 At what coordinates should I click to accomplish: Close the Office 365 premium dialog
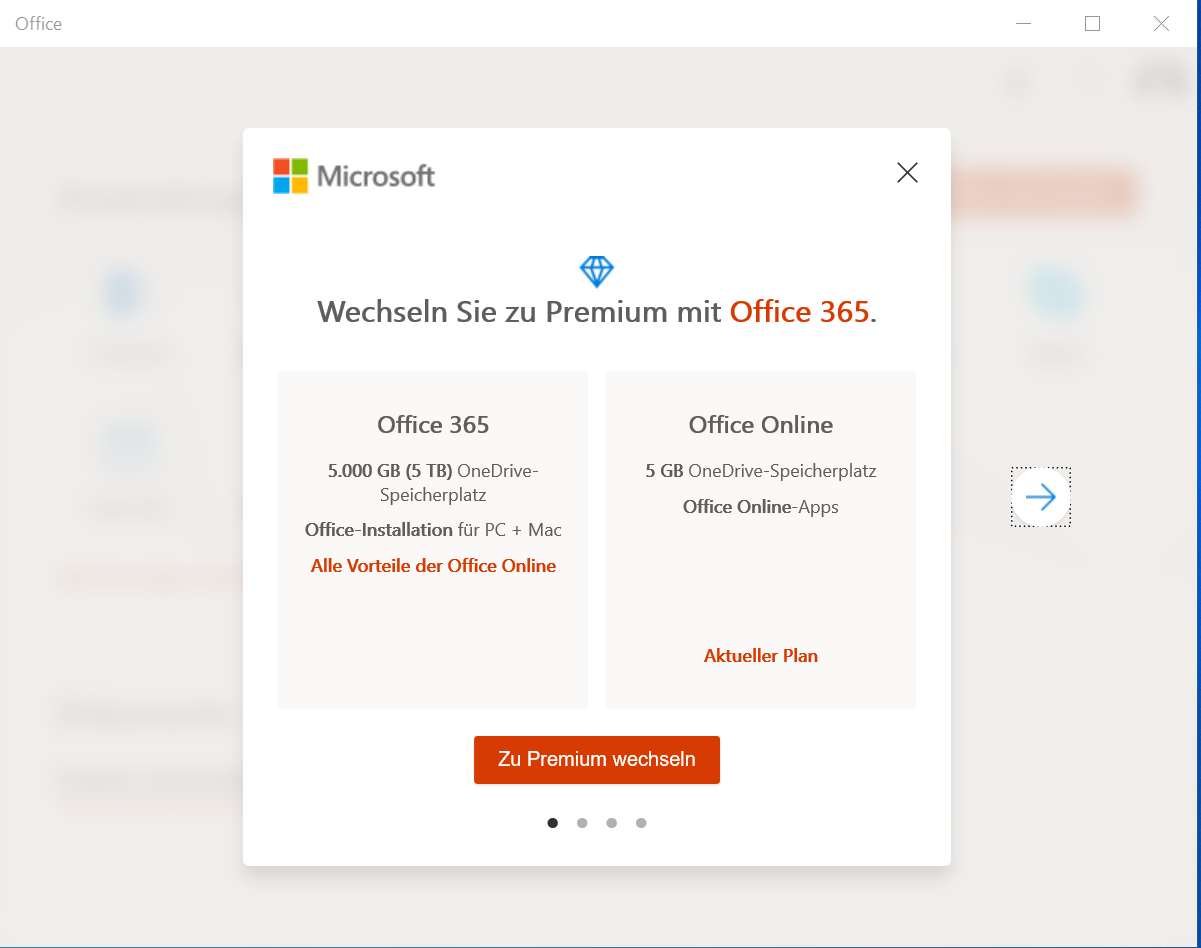click(907, 173)
